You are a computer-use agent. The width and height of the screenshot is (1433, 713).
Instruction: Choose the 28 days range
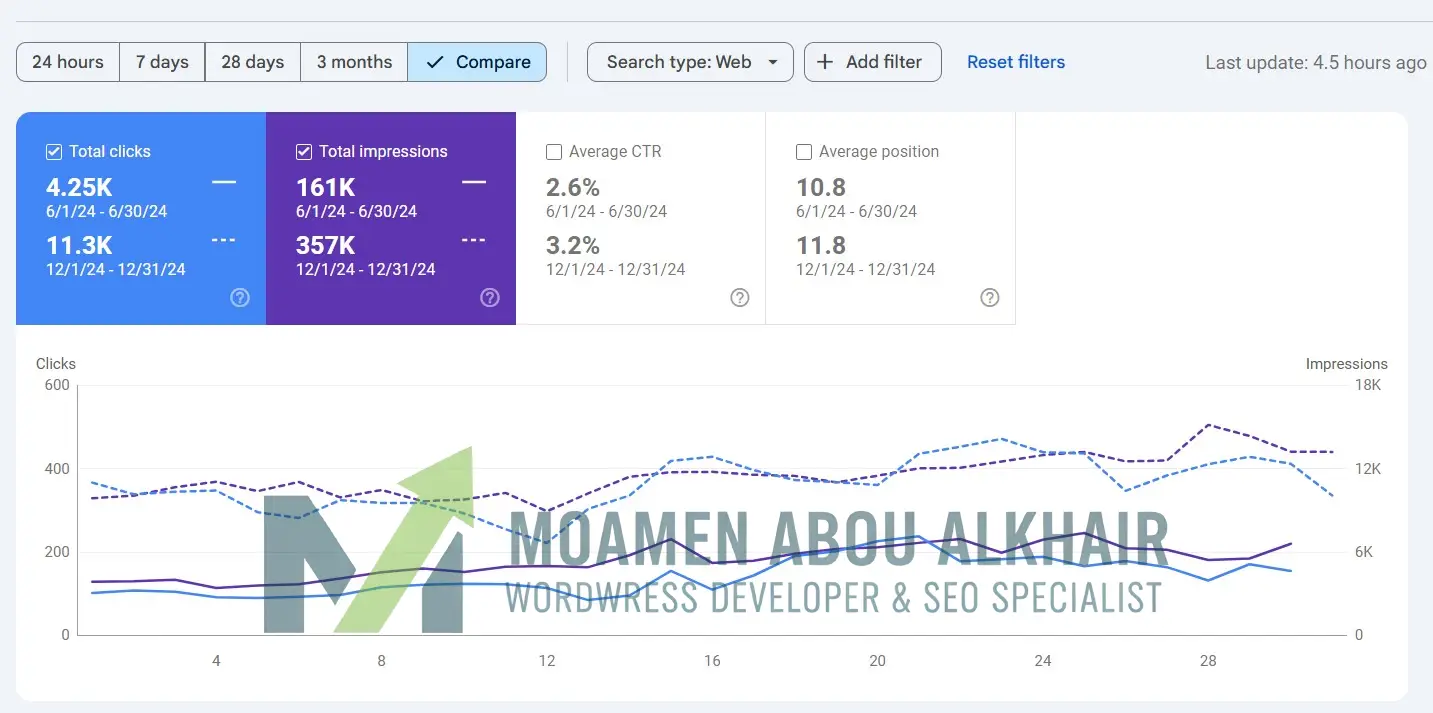pyautogui.click(x=252, y=62)
